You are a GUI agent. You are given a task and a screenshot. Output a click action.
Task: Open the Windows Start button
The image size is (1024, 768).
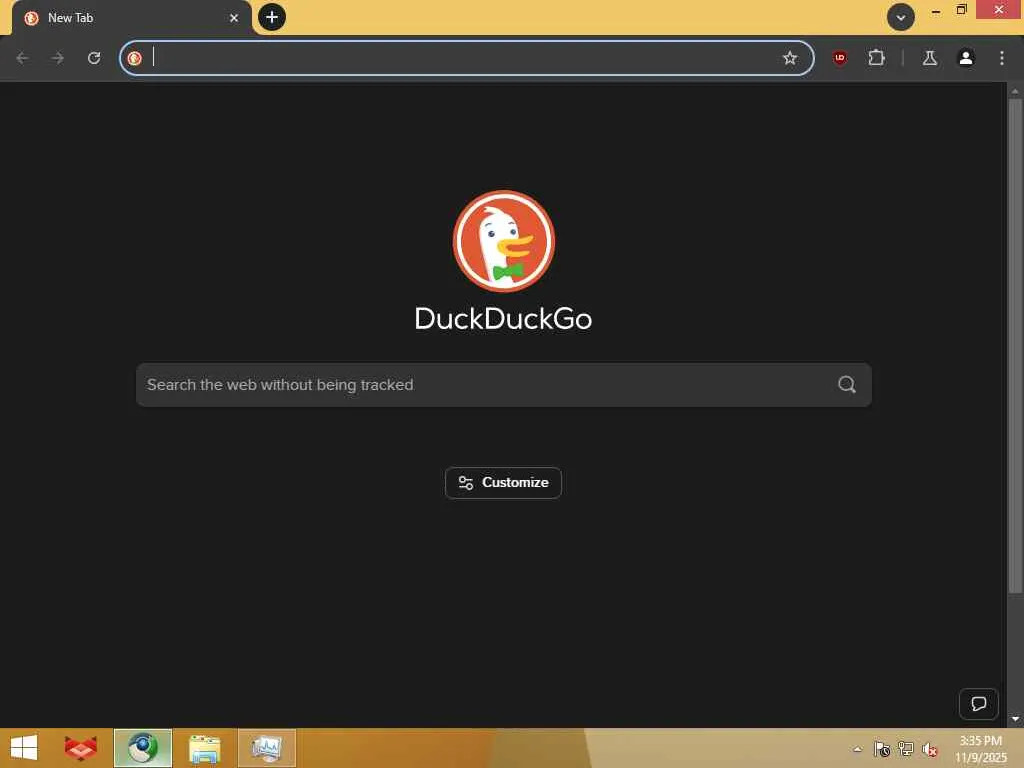click(24, 748)
